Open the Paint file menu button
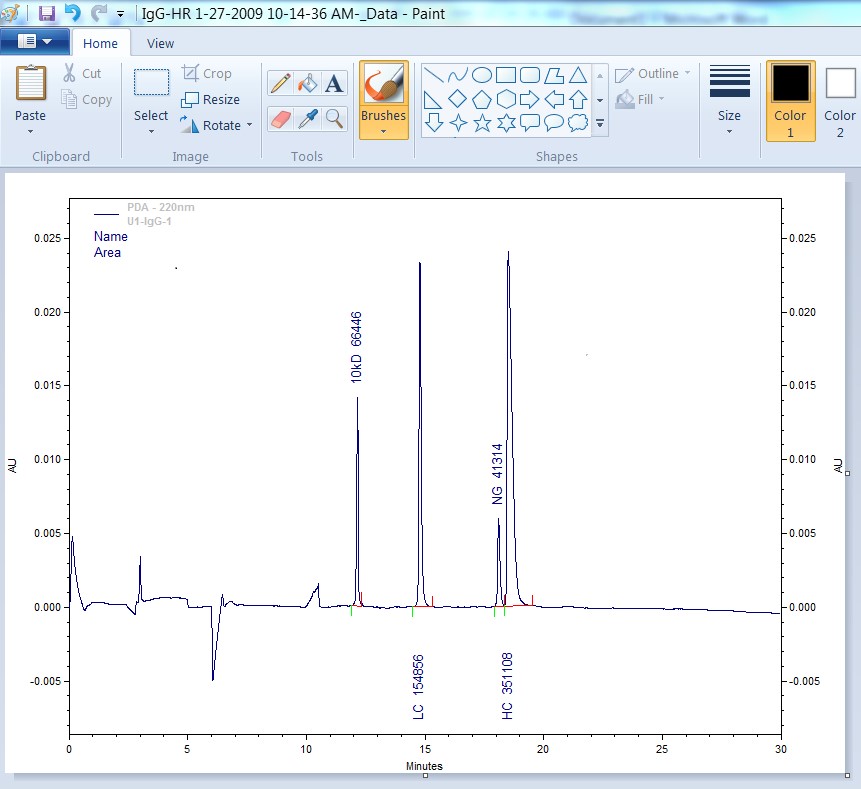Viewport: 861px width, 789px height. point(35,41)
